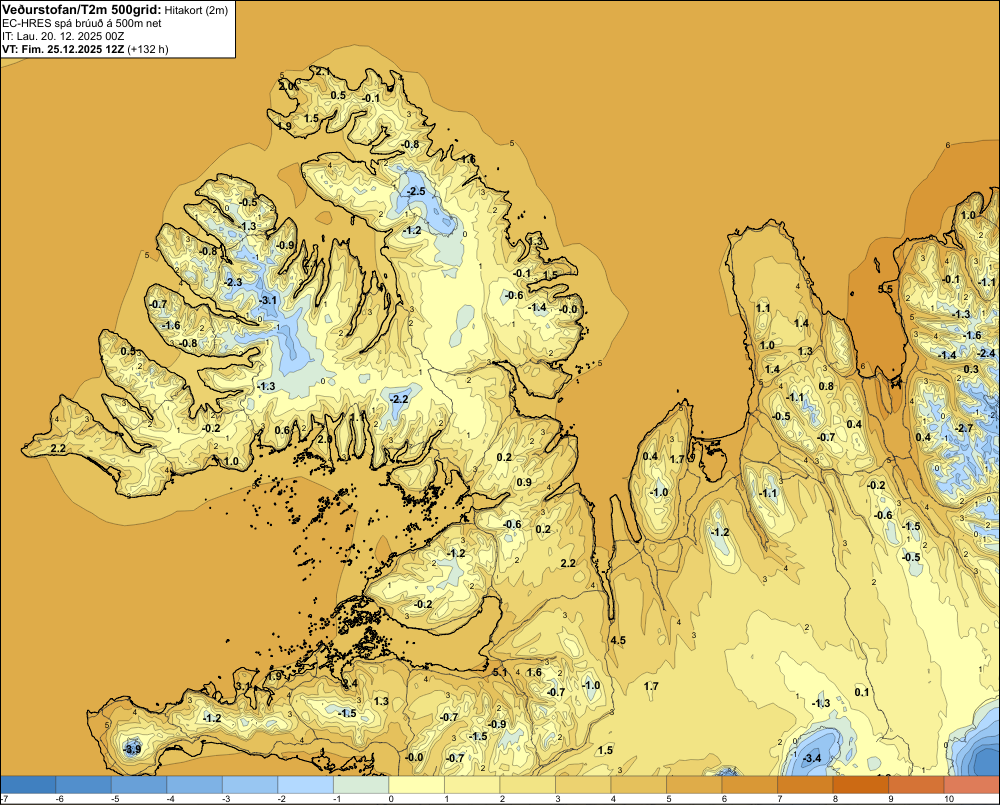The image size is (1000, 805).
Task: Click the '0.9' temperature value
Action: pyautogui.click(x=524, y=482)
